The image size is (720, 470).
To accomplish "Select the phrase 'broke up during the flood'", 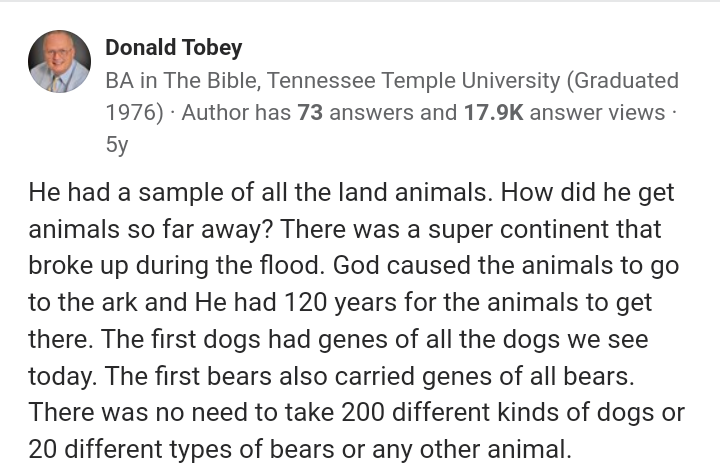I will tap(174, 266).
